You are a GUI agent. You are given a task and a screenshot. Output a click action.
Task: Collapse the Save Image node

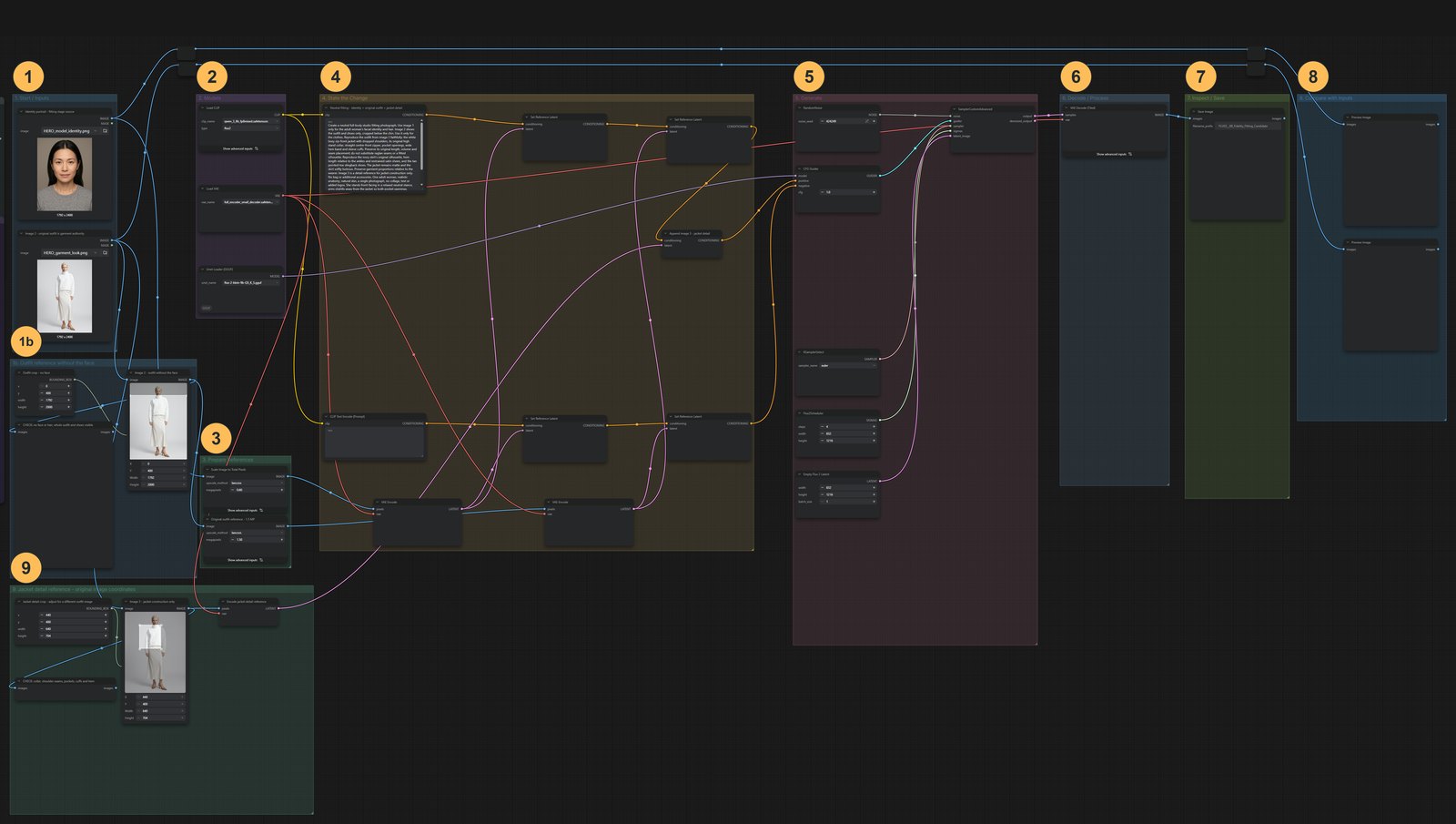click(1194, 112)
